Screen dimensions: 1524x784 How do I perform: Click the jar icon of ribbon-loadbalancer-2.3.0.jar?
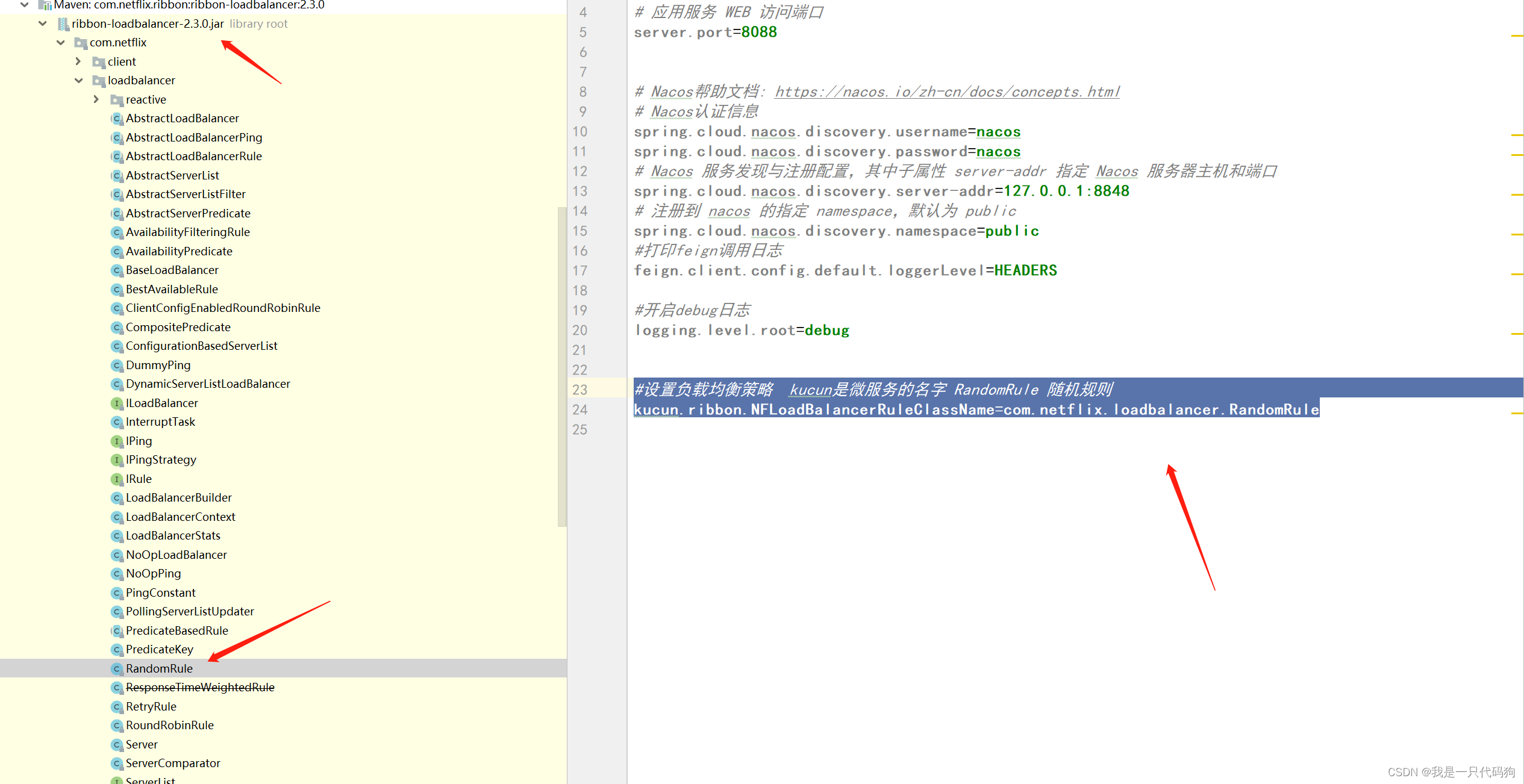point(63,23)
